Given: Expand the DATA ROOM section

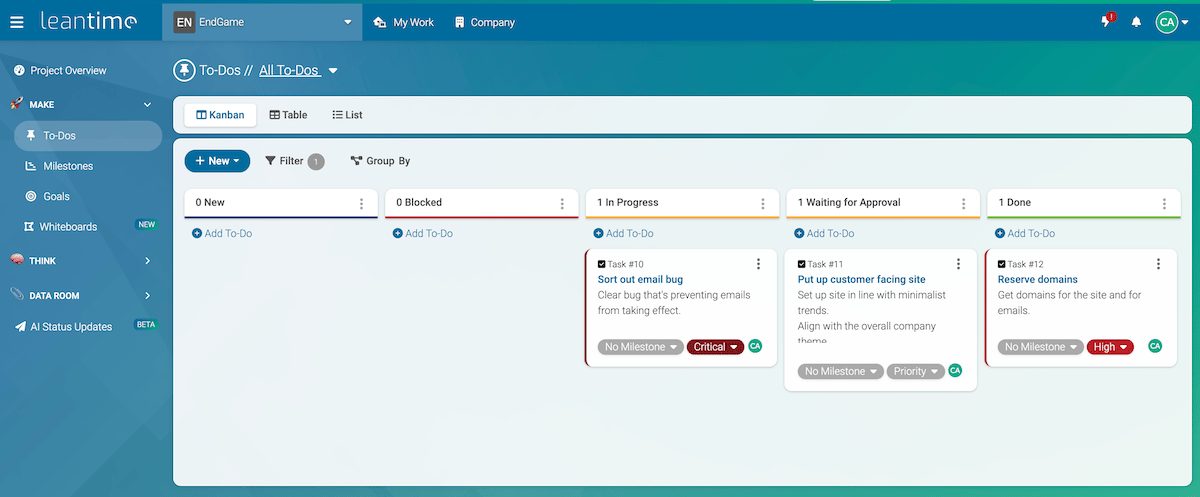Looking at the screenshot, I should (x=147, y=296).
